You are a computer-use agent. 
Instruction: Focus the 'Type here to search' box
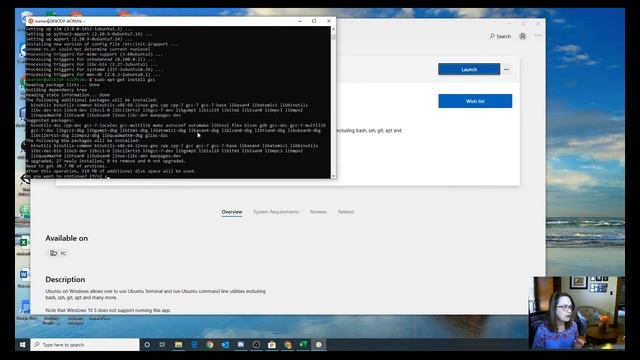[x=85, y=345]
